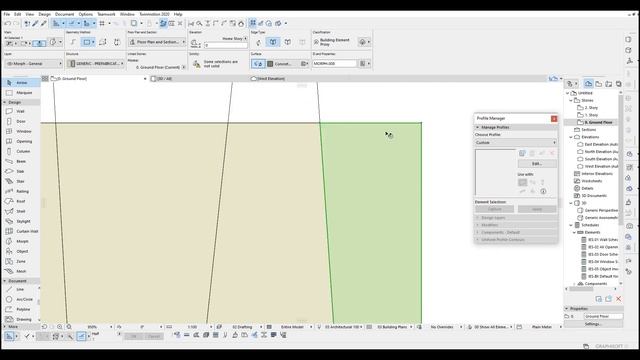Viewport: 640px width, 360px height.
Task: Select the Wall tool
Action: (21, 111)
